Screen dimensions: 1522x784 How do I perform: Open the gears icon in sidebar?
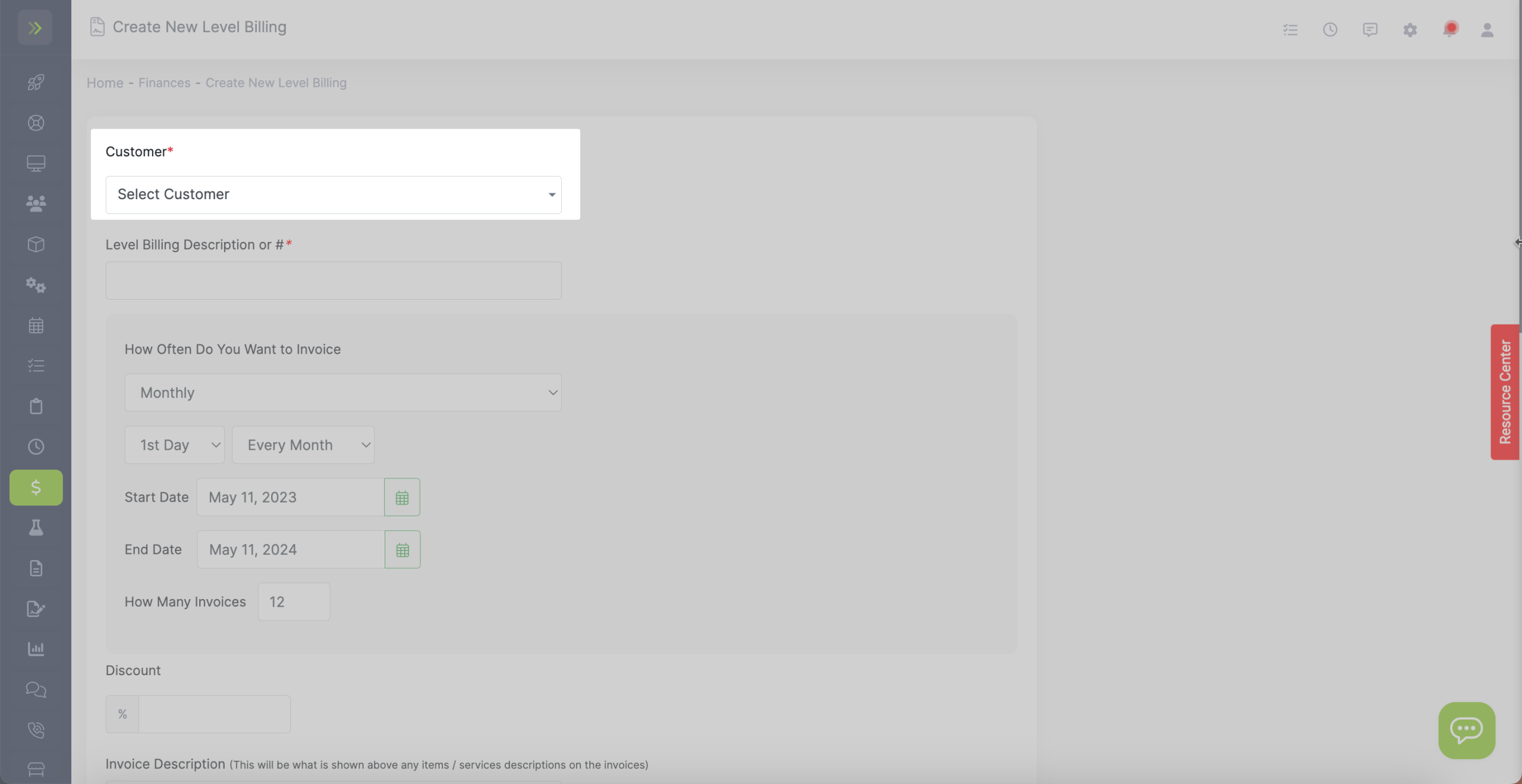36,285
